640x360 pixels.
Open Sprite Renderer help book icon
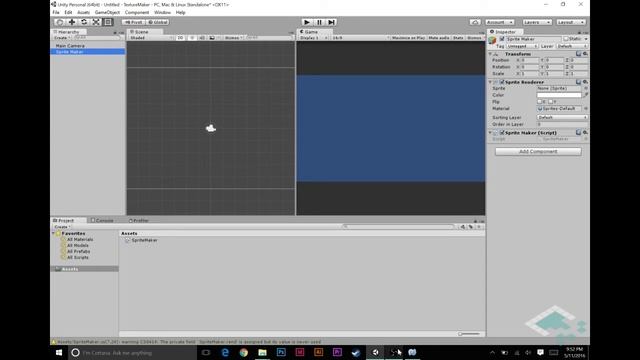pyautogui.click(x=578, y=82)
